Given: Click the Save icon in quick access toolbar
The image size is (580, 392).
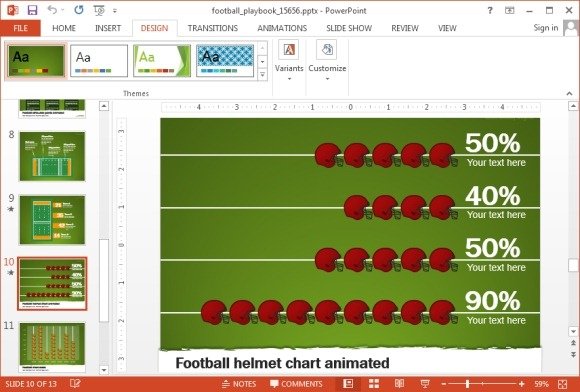Looking at the screenshot, I should coord(33,10).
